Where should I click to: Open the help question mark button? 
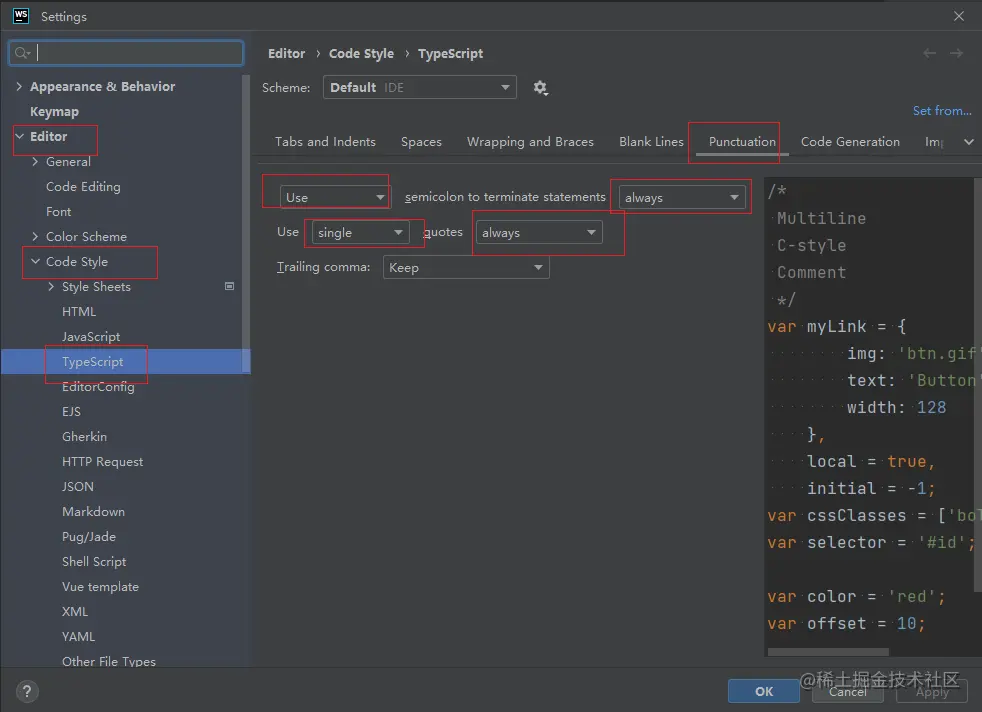[27, 691]
